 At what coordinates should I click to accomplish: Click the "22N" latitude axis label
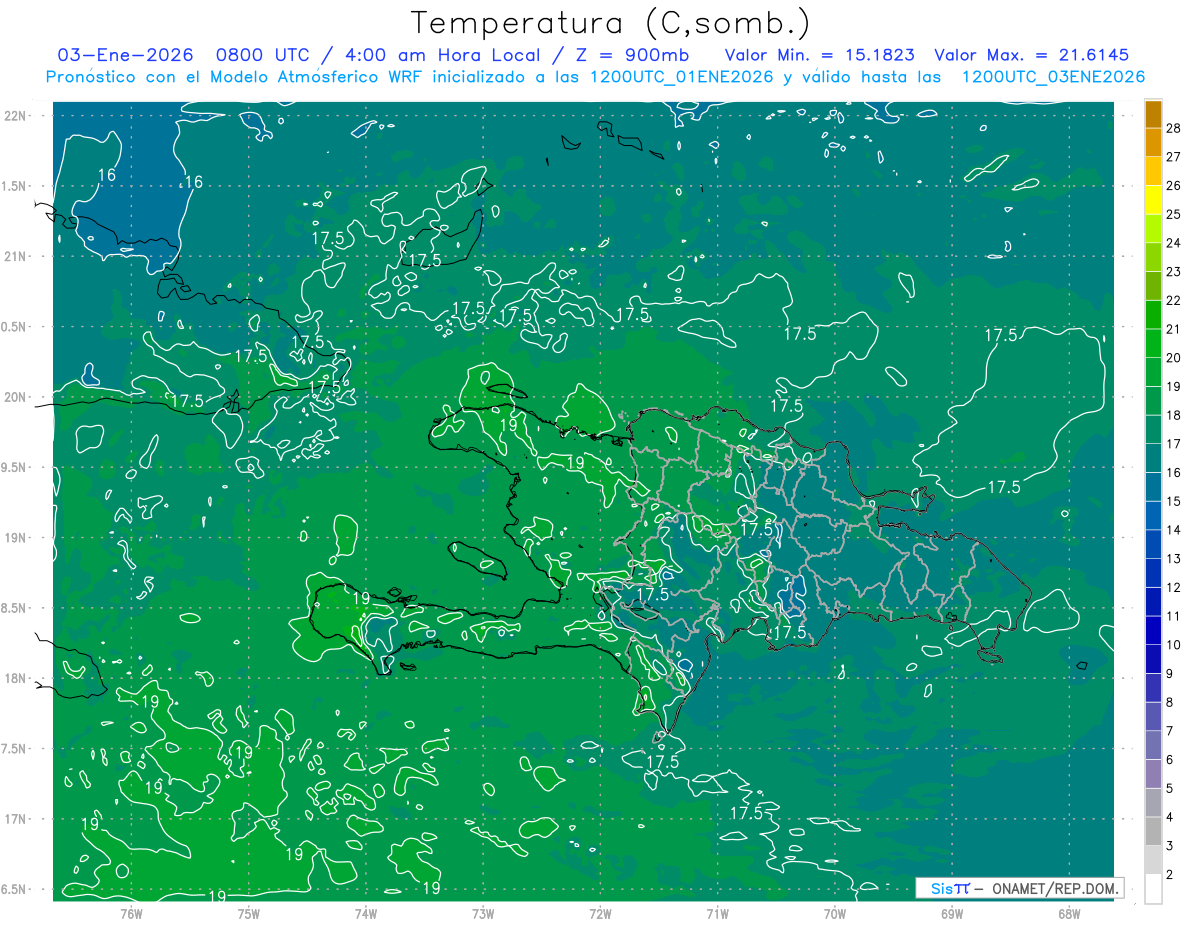click(15, 116)
